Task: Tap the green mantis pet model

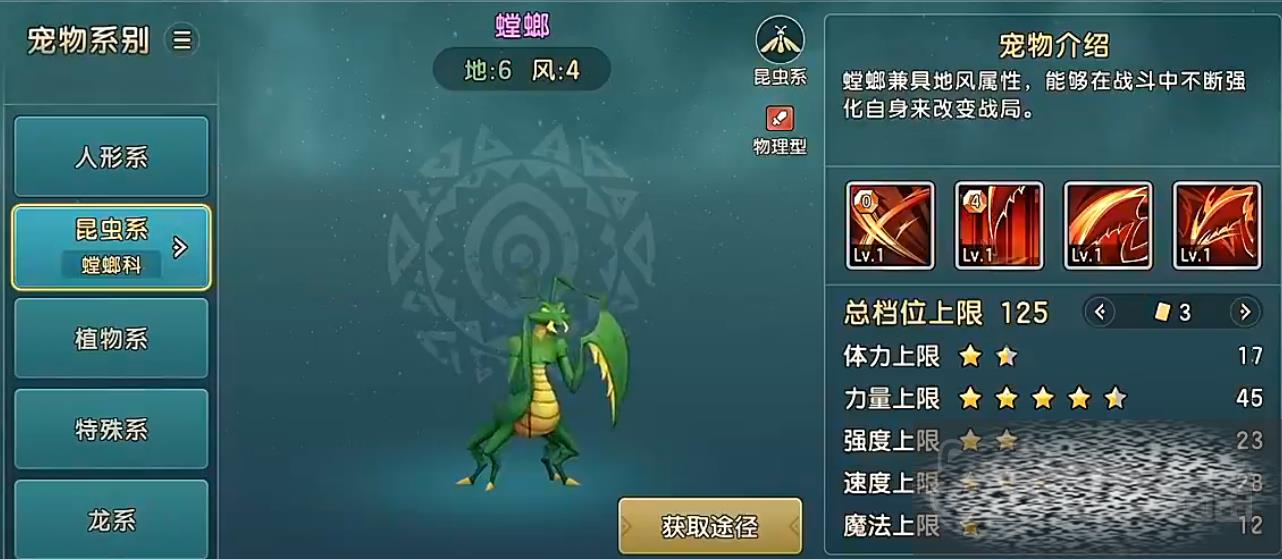Action: [546, 382]
